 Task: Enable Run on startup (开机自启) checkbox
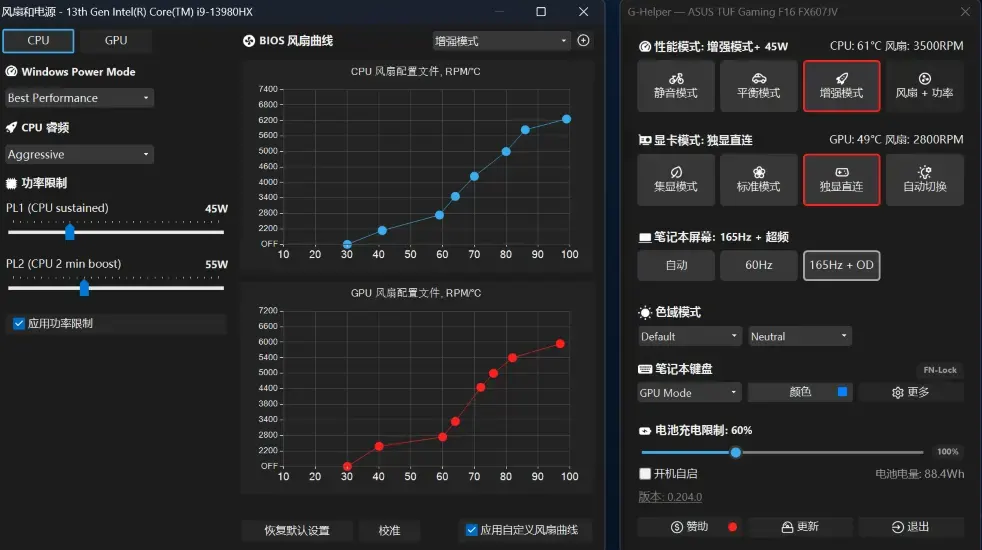[x=645, y=474]
